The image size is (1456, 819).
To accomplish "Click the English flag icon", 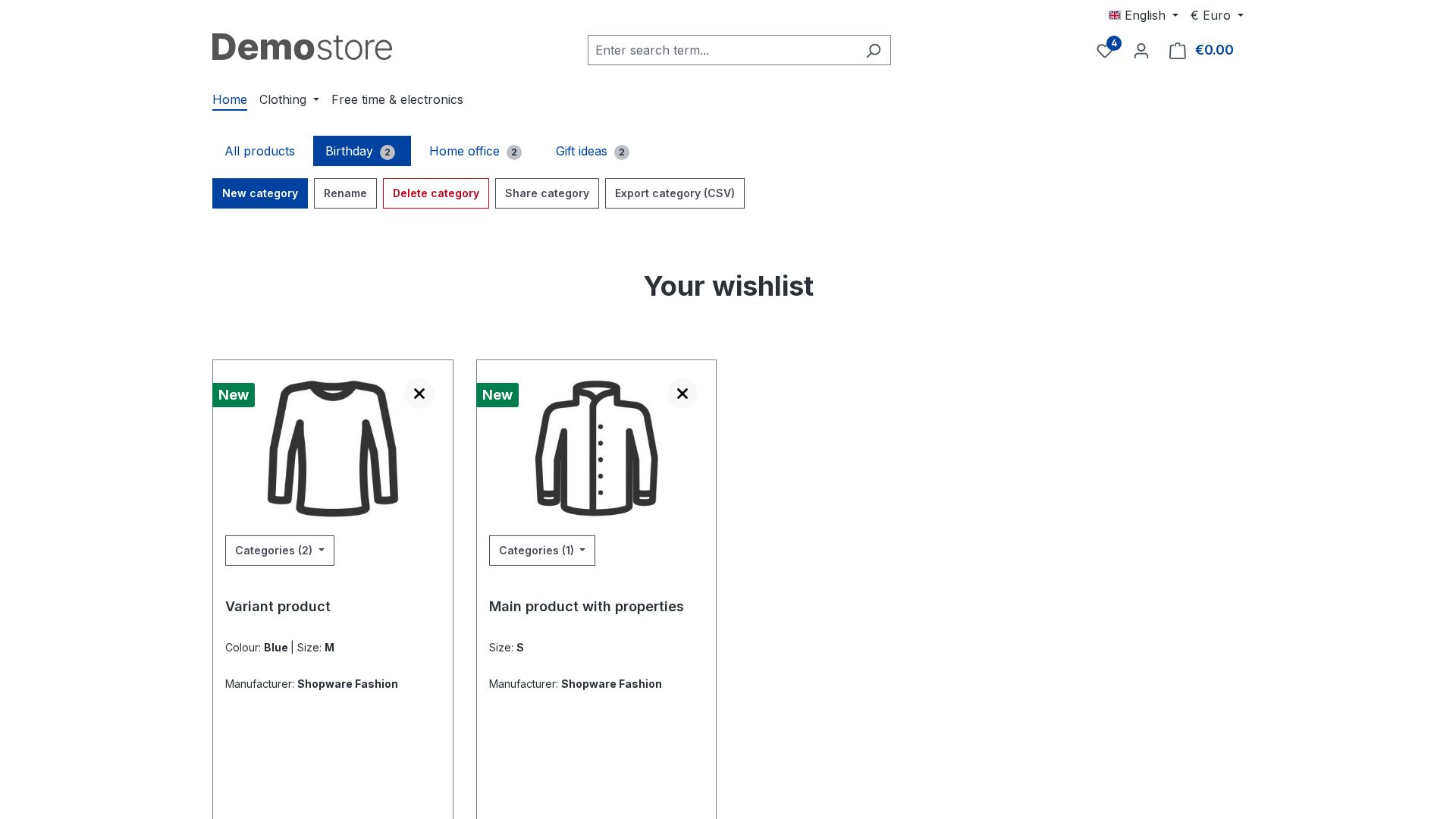I will pyautogui.click(x=1115, y=15).
